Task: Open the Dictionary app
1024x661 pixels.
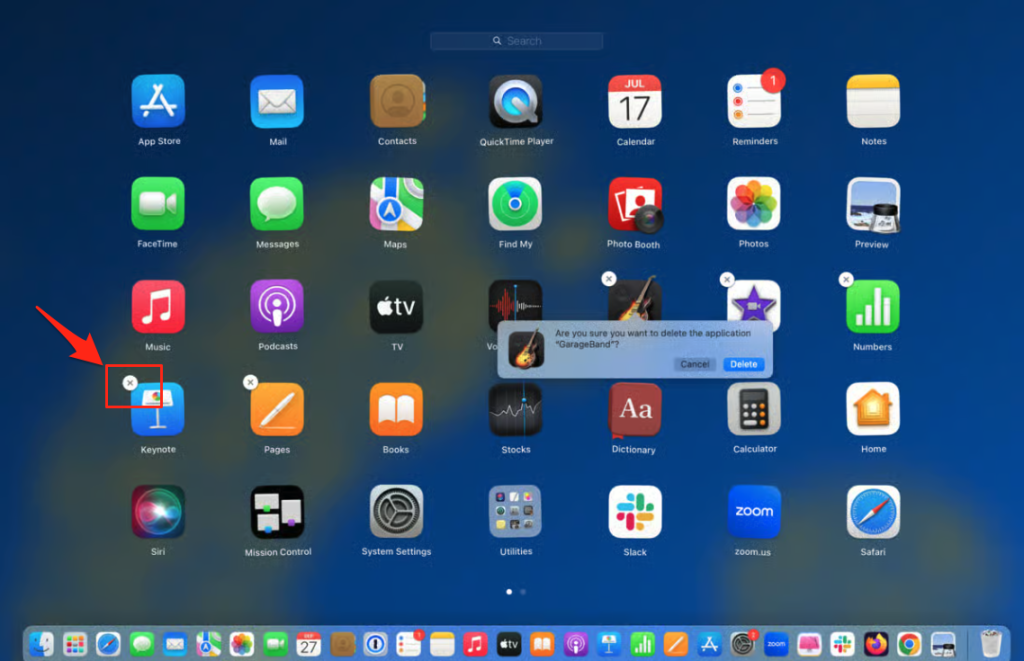Action: (x=634, y=410)
